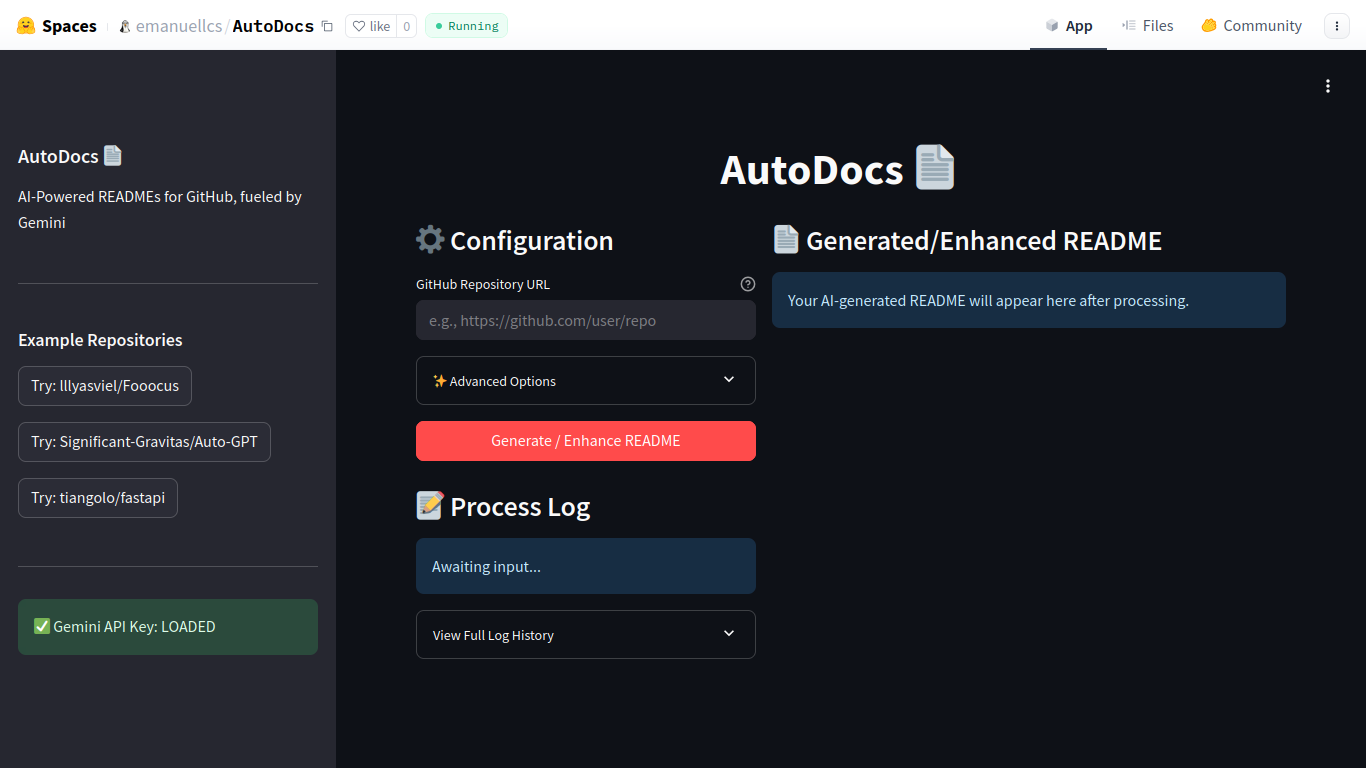Expand View Full Log History
Viewport: 1366px width, 768px height.
[586, 634]
